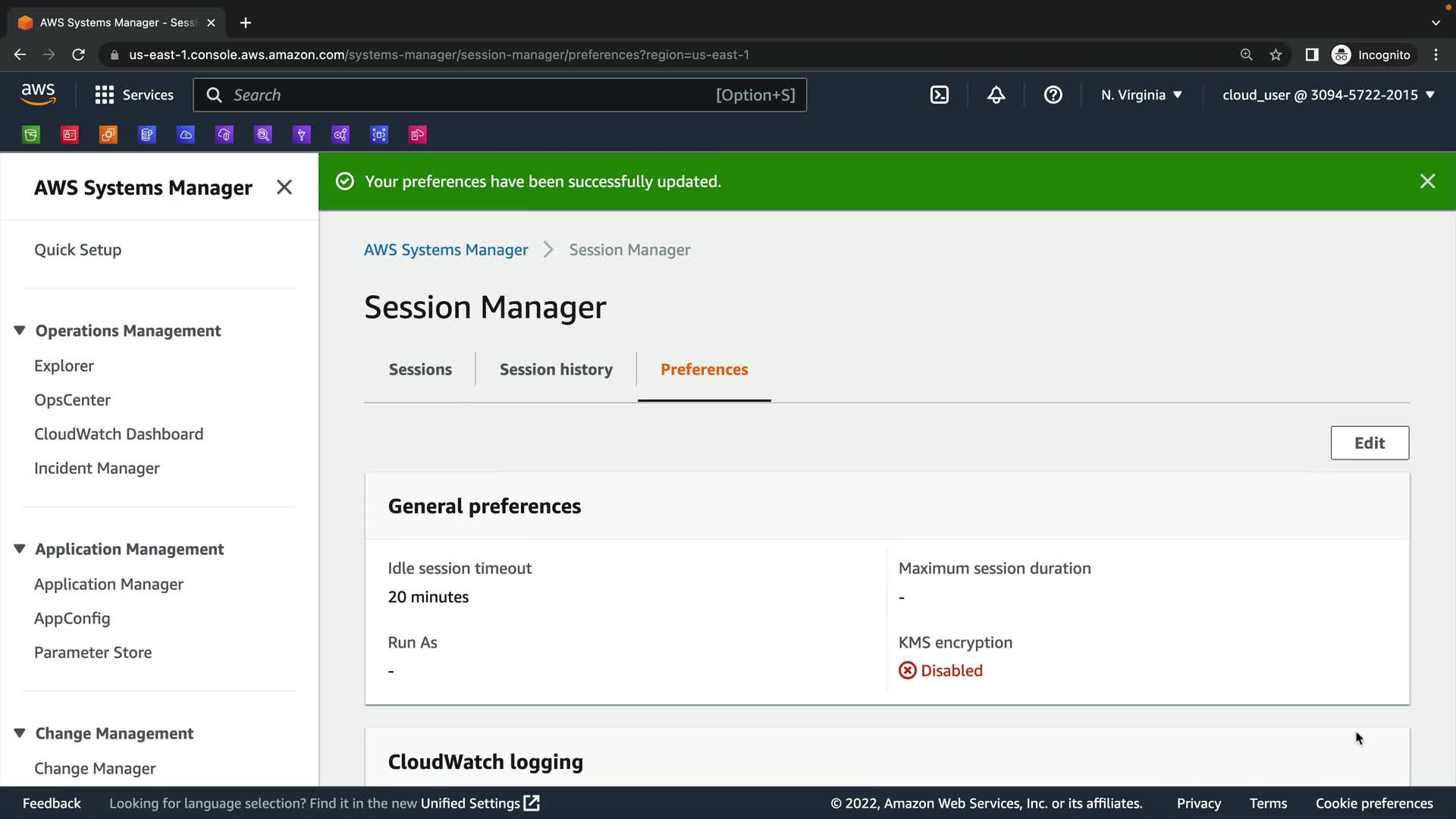Close the AWS Systems Manager sidebar
This screenshot has height=819, width=1456.
(284, 187)
